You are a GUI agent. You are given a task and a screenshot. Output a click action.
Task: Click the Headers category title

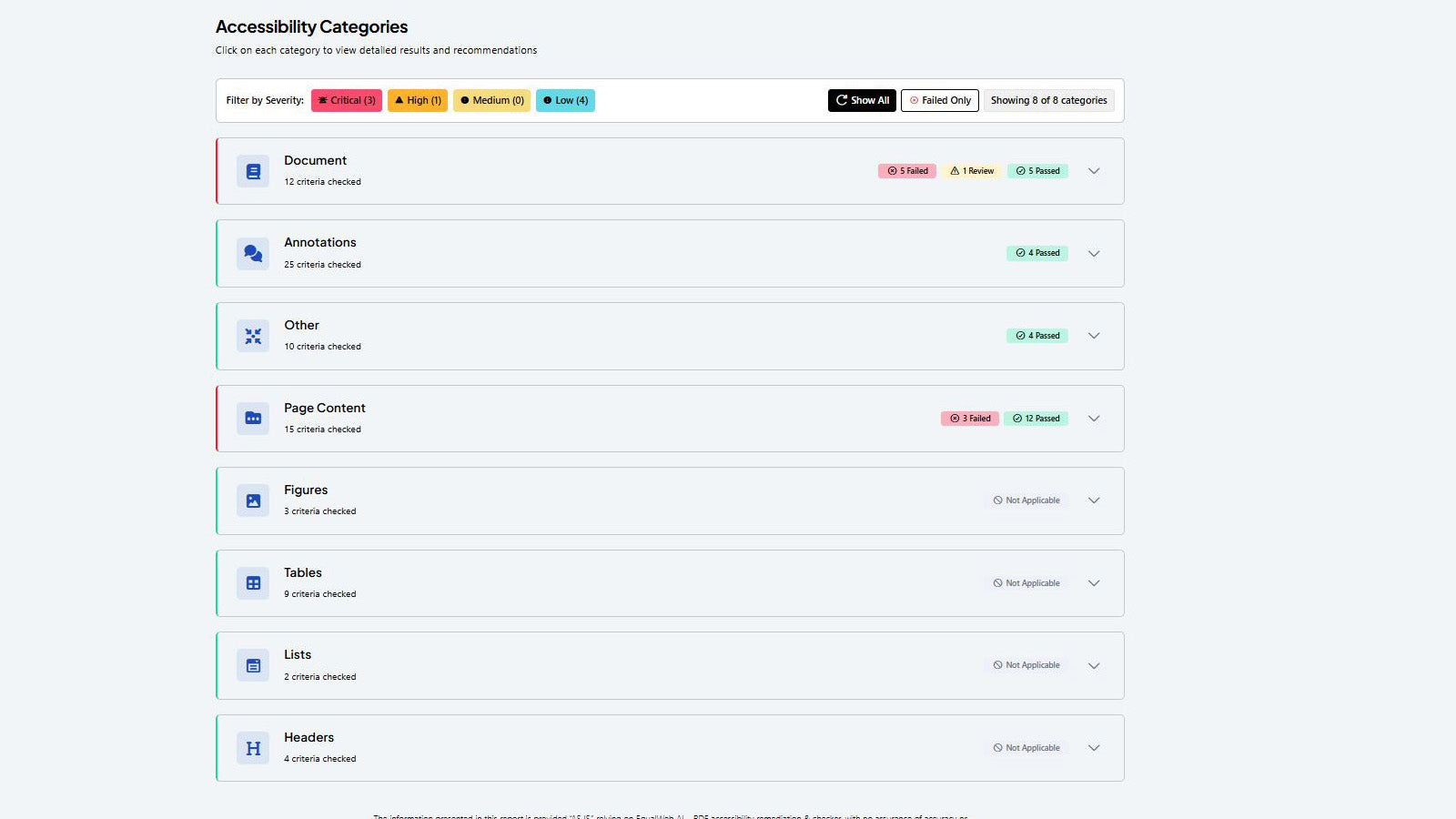[x=308, y=737]
